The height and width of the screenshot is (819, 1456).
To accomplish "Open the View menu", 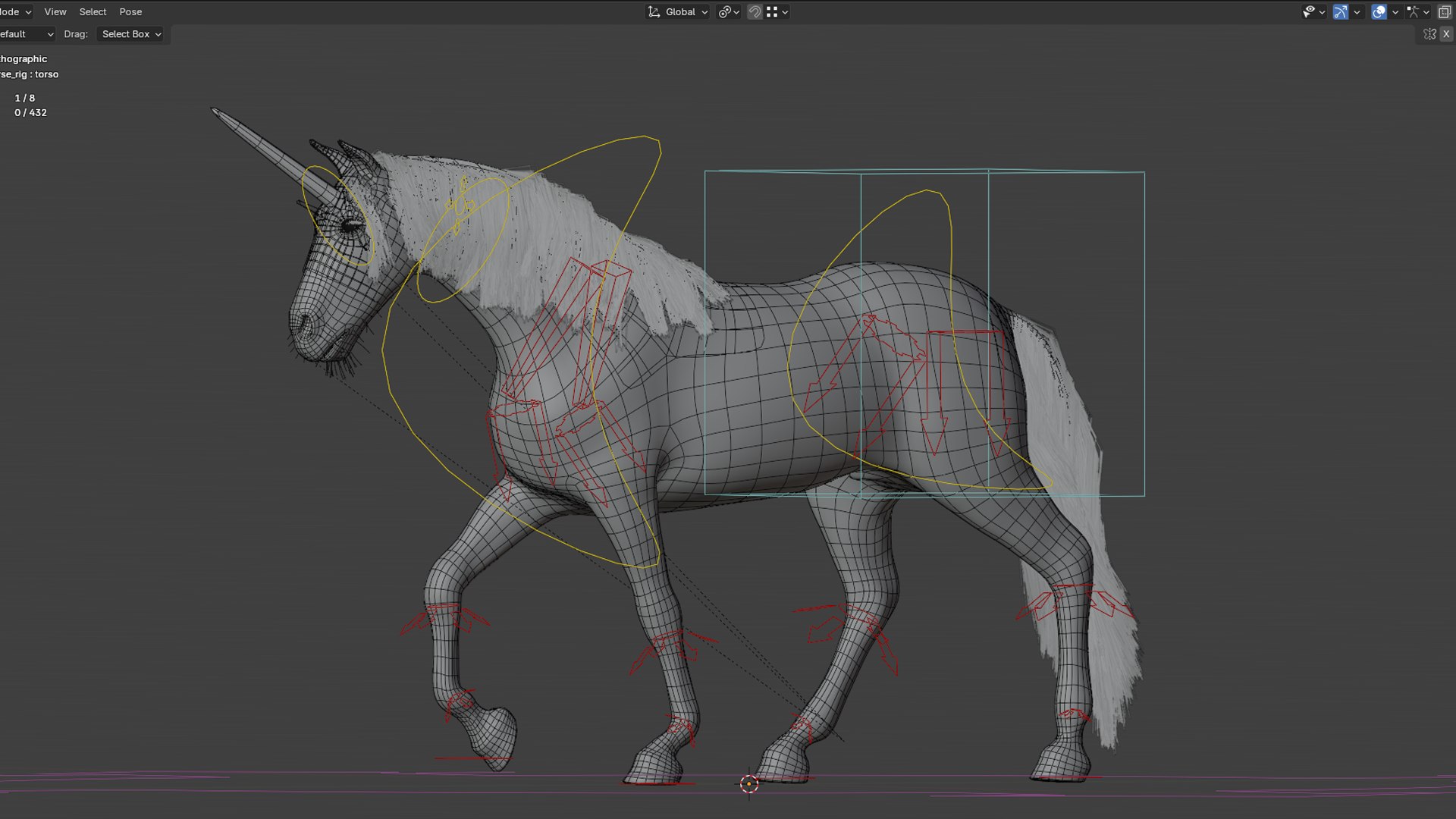I will coord(55,11).
